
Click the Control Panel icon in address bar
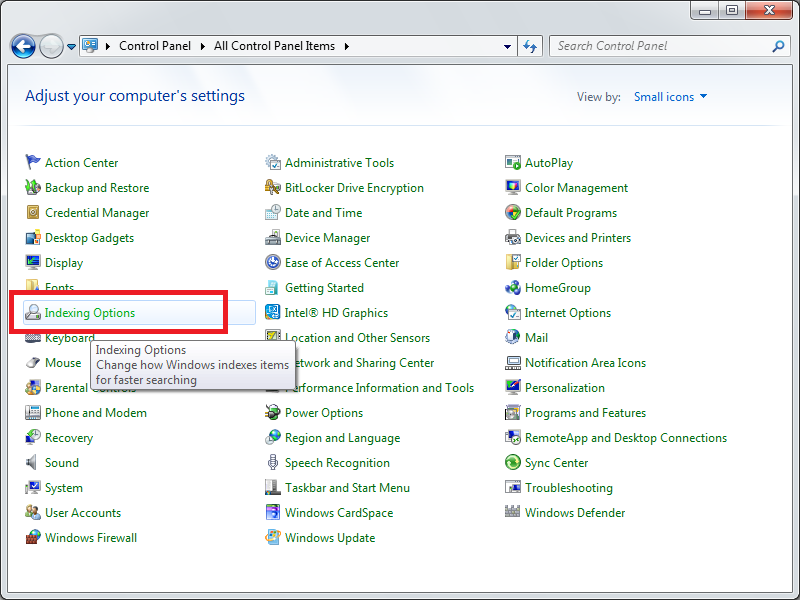coord(90,46)
